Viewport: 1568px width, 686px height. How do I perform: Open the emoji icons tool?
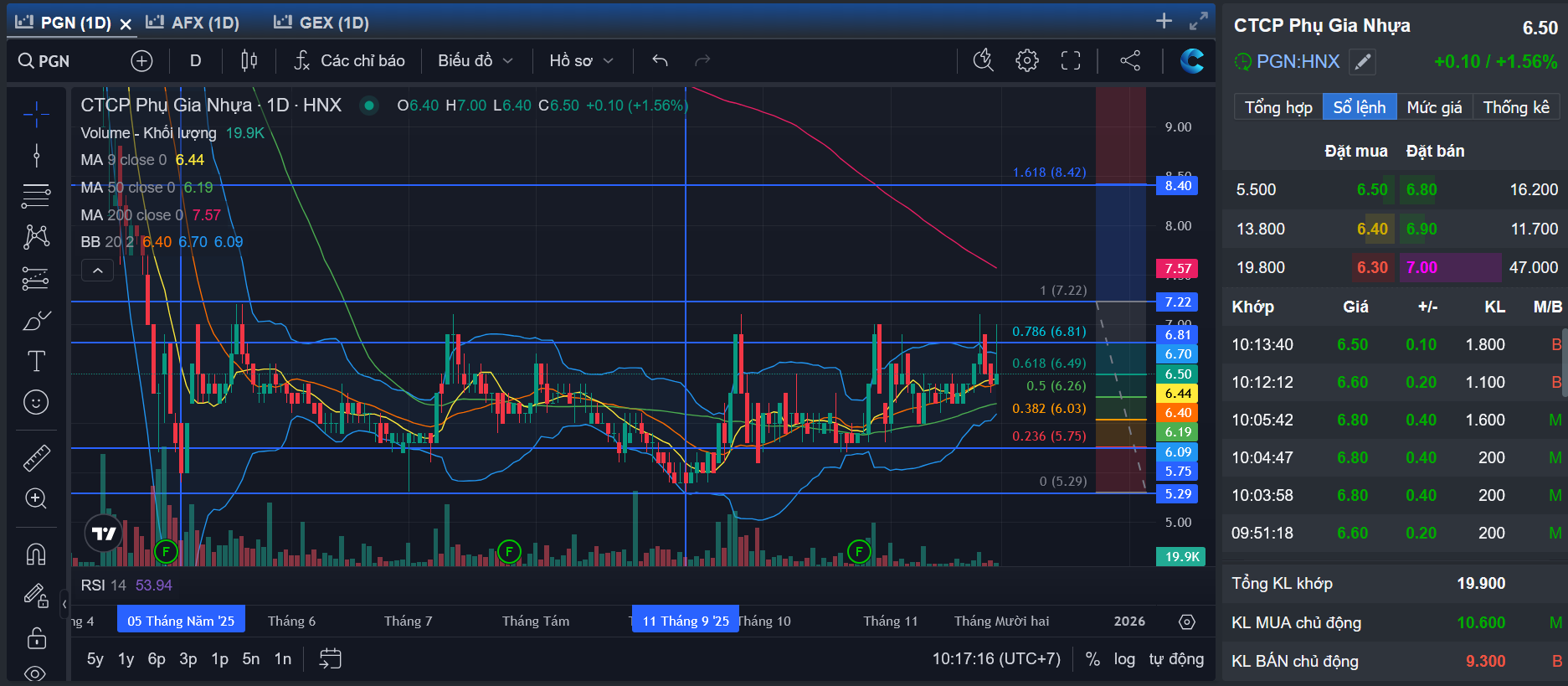[36, 402]
